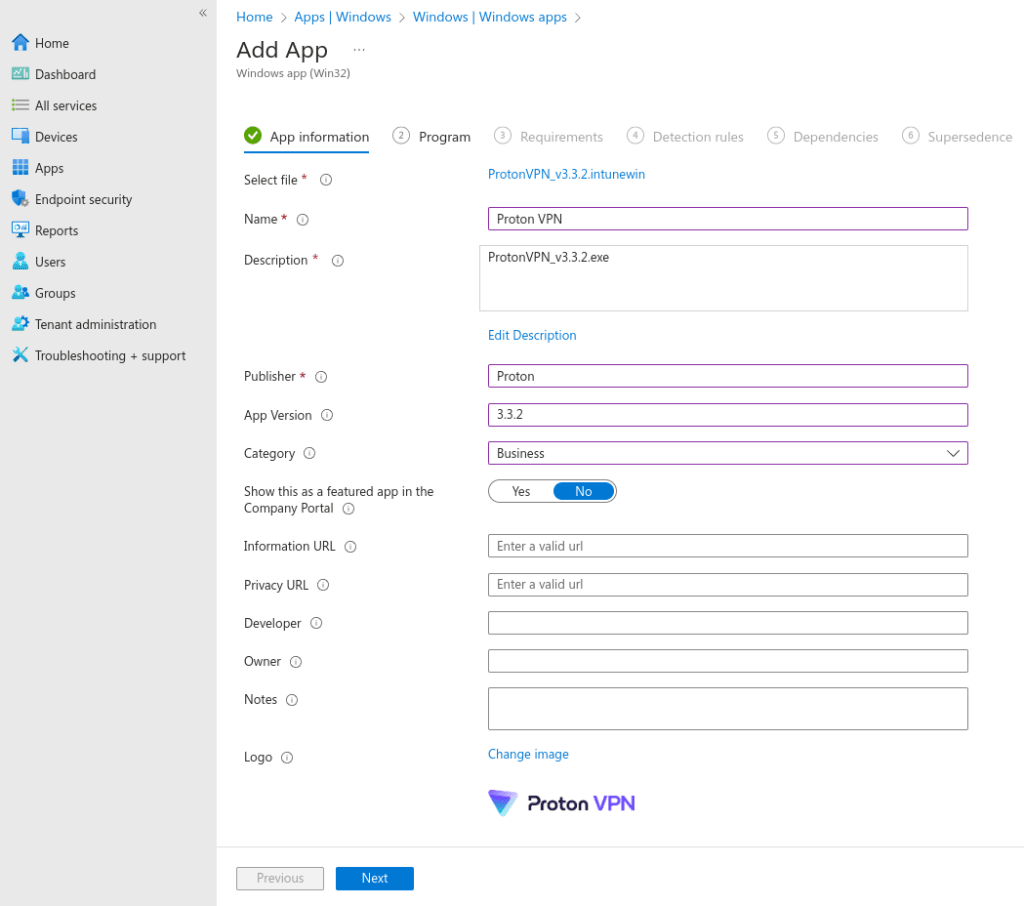Select the Tenant administration icon
The height and width of the screenshot is (906, 1024).
pos(20,324)
